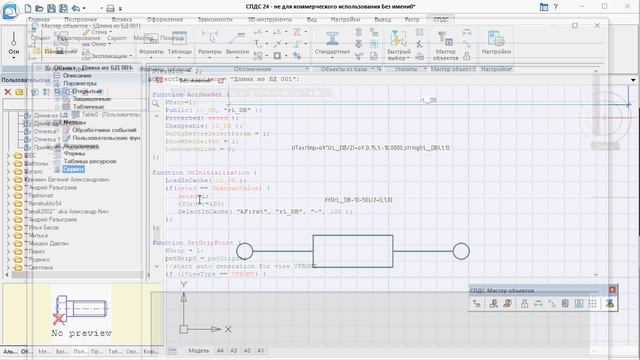640x360 pixels.
Task: Switch to the Оформление ribbon tab
Action: (x=165, y=20)
